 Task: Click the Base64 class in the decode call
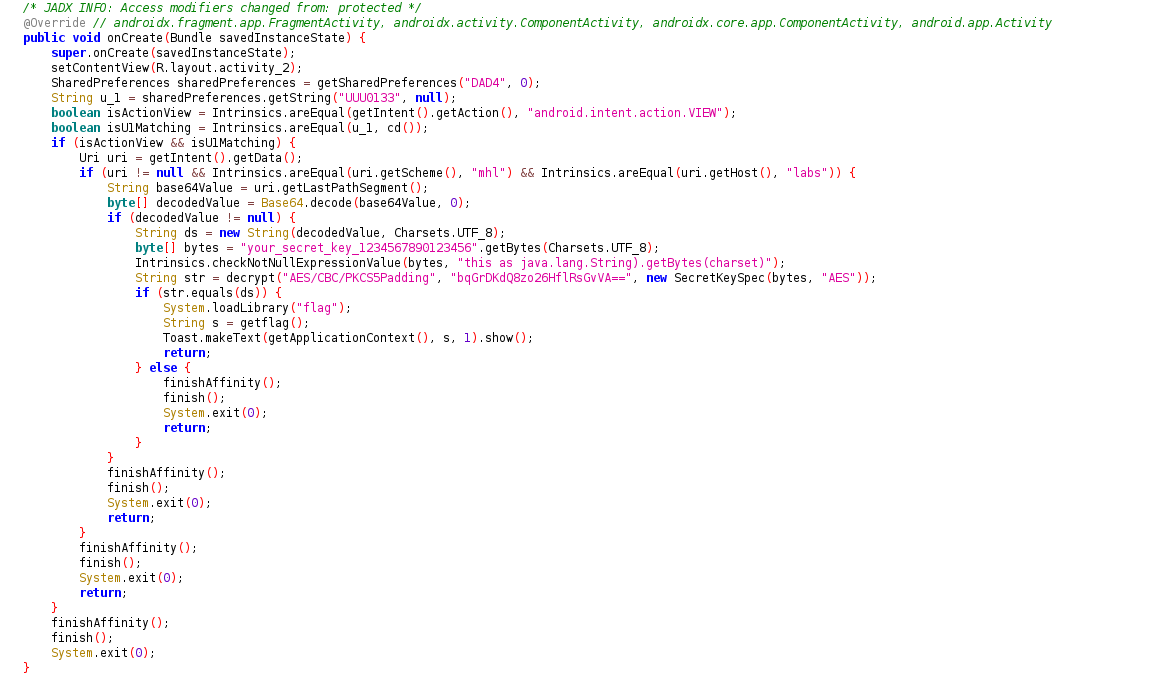(282, 203)
